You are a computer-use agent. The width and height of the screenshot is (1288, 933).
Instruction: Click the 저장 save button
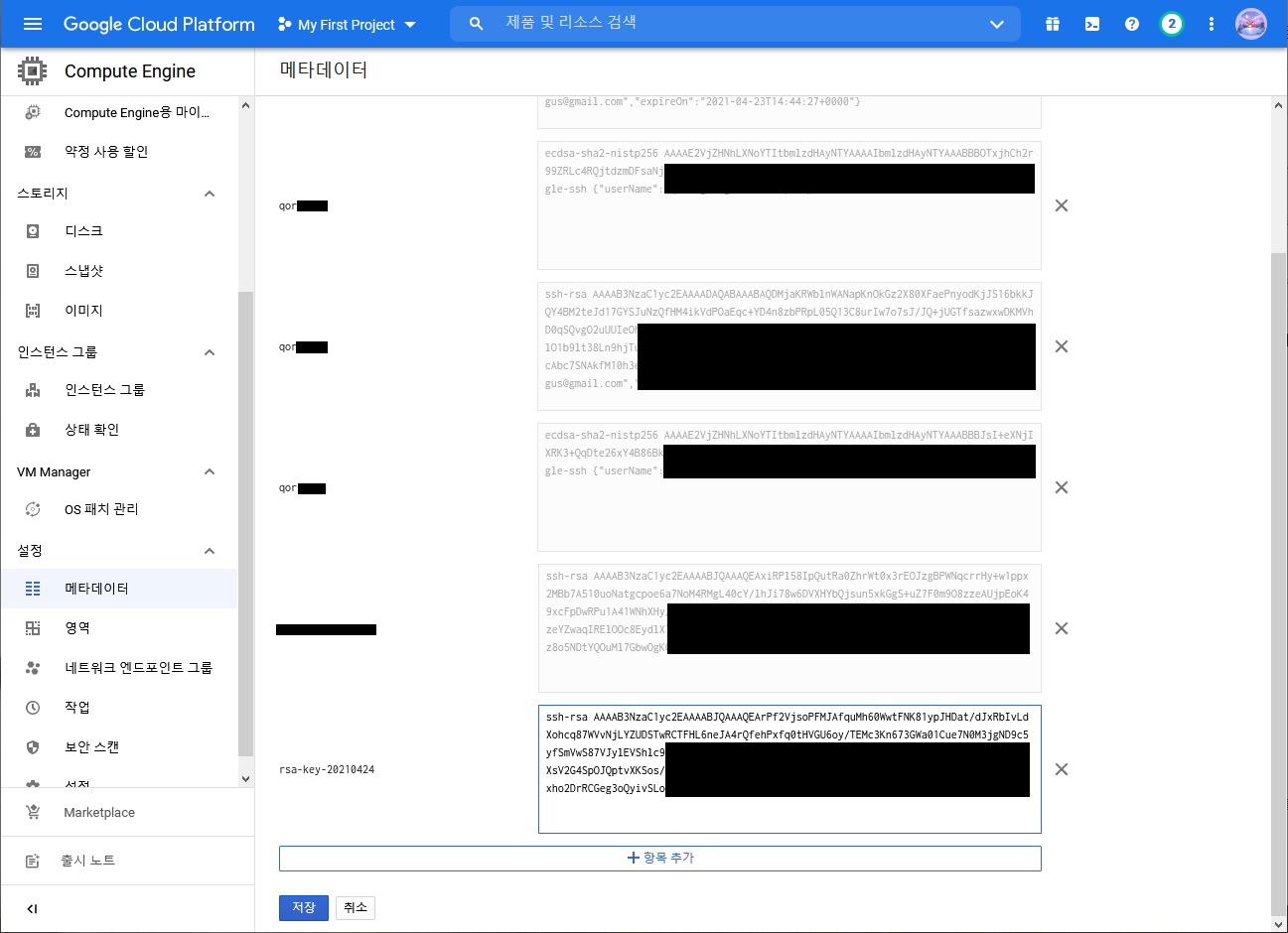click(x=304, y=907)
